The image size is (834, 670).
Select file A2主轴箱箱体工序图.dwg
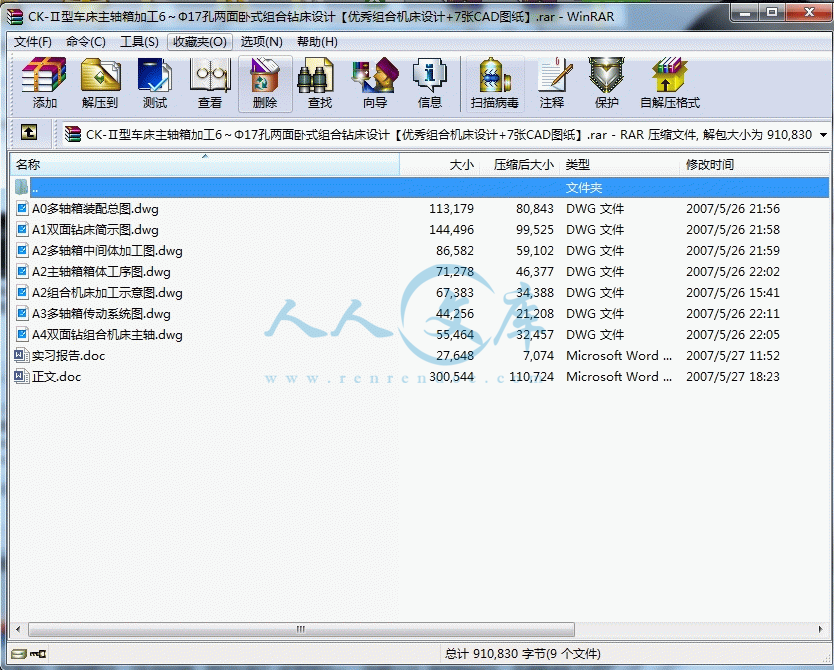(x=101, y=272)
